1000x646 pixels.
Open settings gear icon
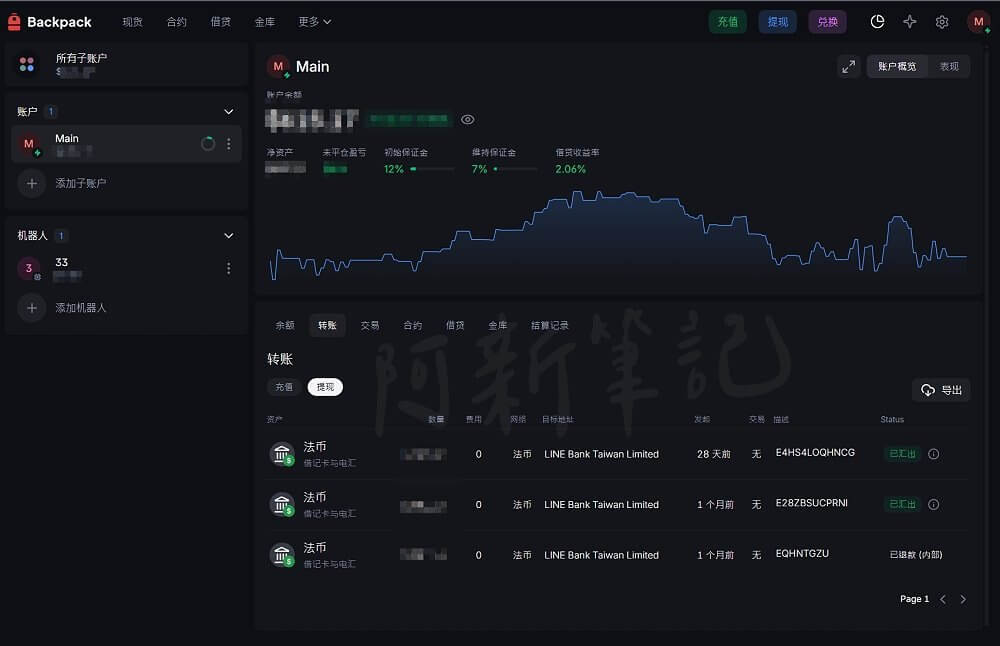942,22
